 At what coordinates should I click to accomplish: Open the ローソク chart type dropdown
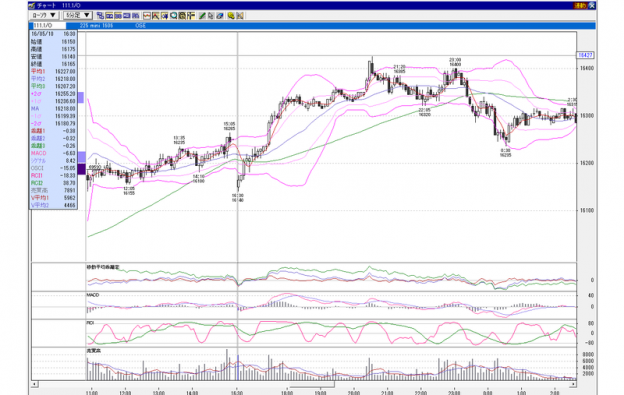click(45, 16)
